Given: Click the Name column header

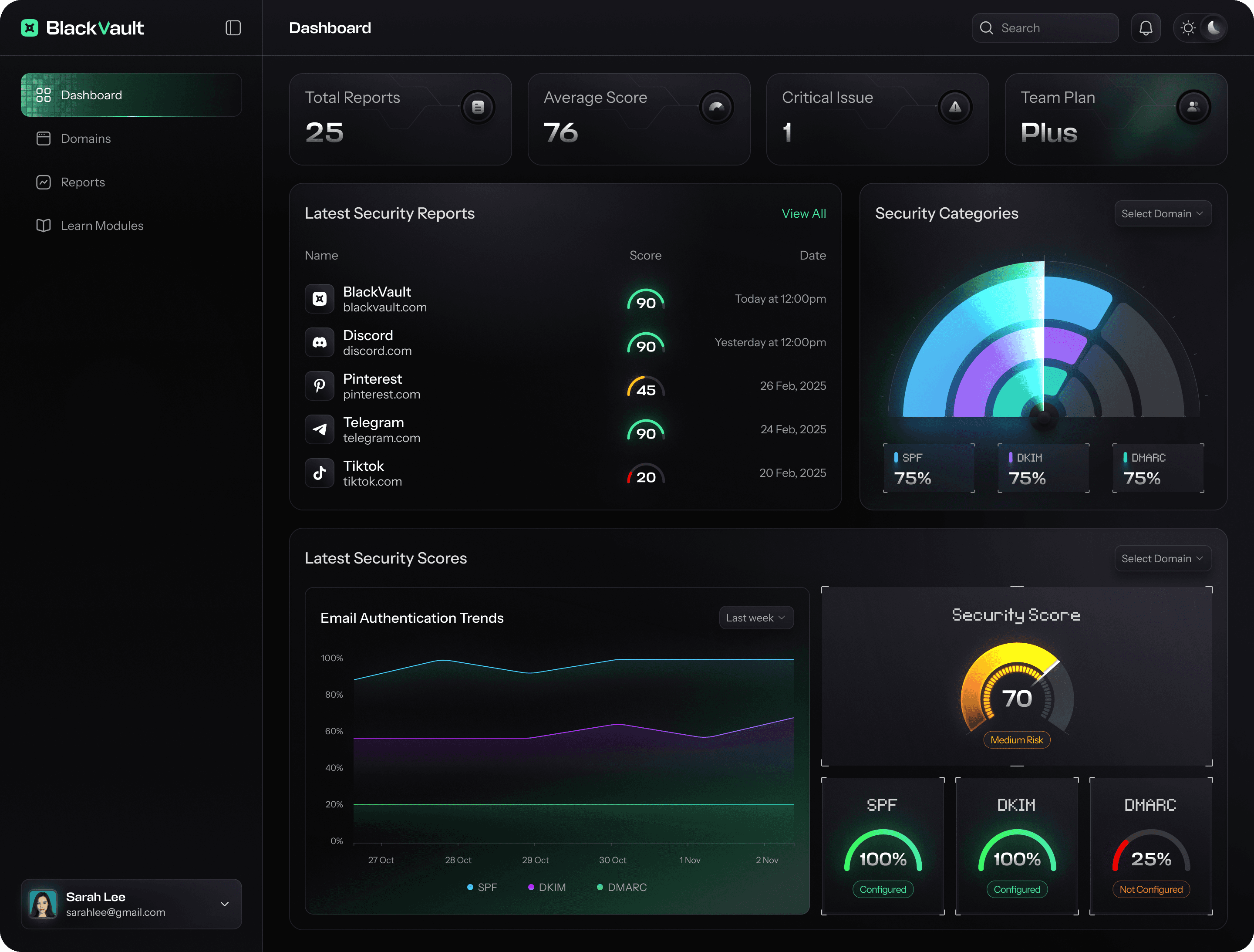Looking at the screenshot, I should (321, 255).
